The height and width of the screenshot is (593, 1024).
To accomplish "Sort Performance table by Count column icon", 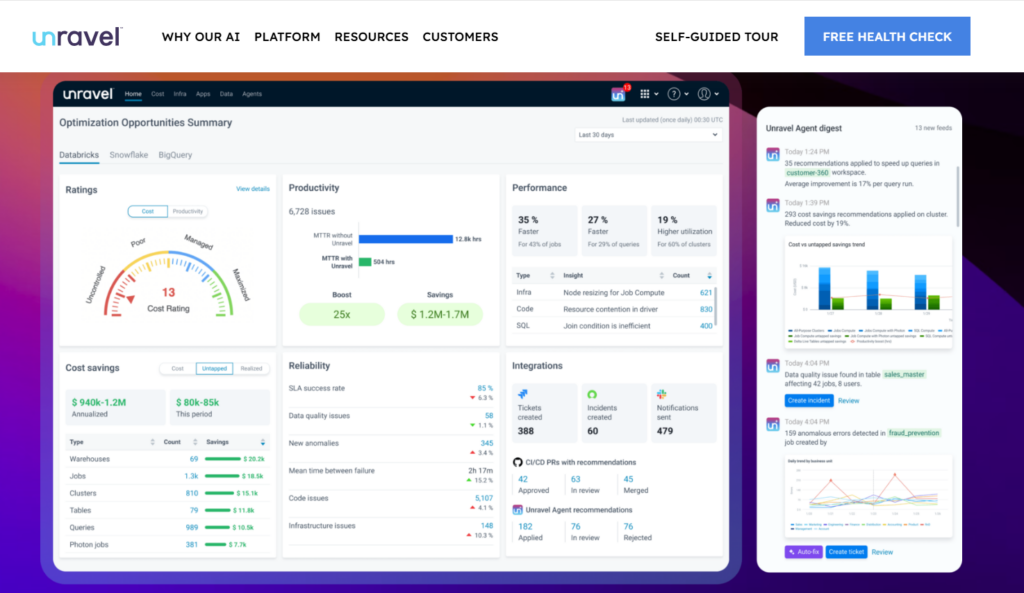I will point(709,276).
